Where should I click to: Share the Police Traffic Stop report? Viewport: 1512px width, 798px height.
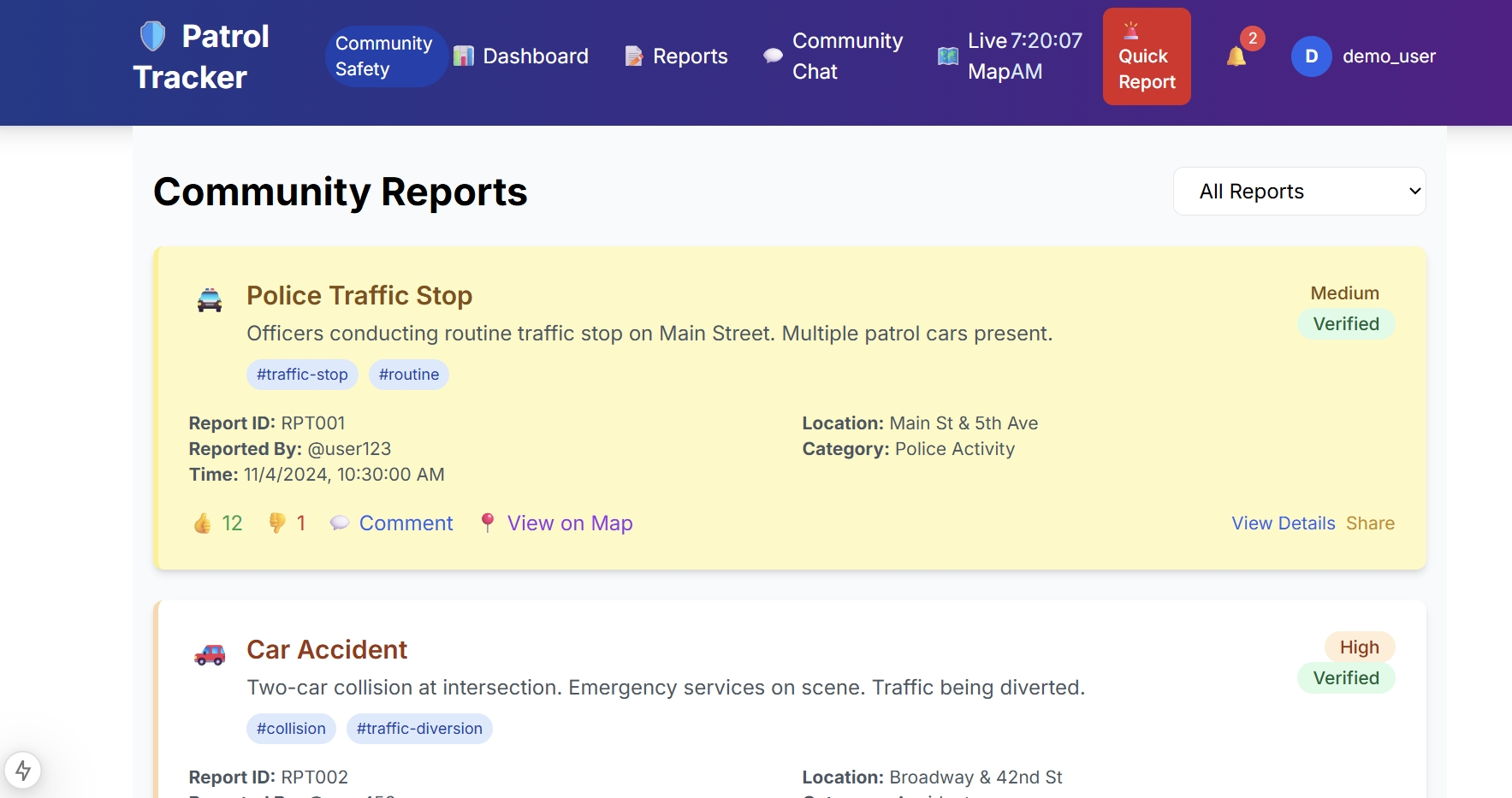1370,523
